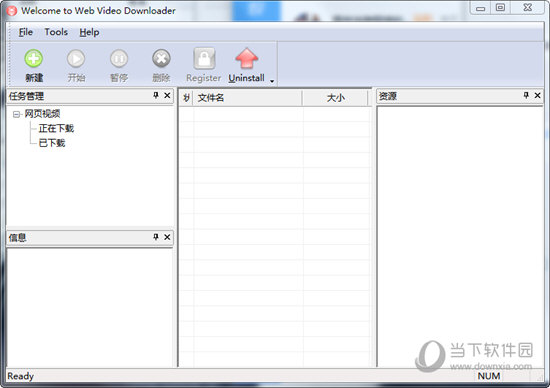The image size is (550, 388).
Task: Sort by the 大小 column header
Action: point(335,98)
